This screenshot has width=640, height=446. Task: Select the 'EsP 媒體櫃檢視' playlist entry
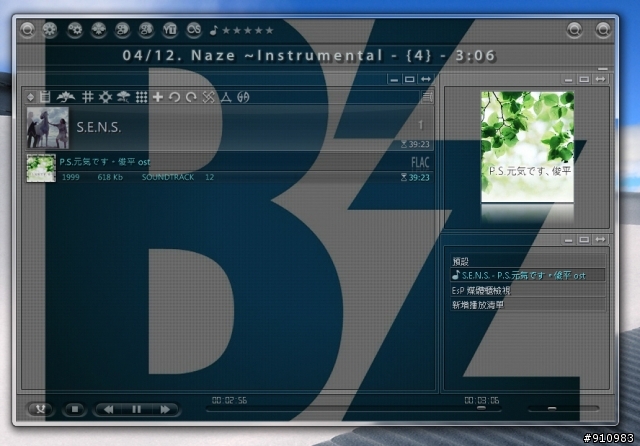(528, 290)
